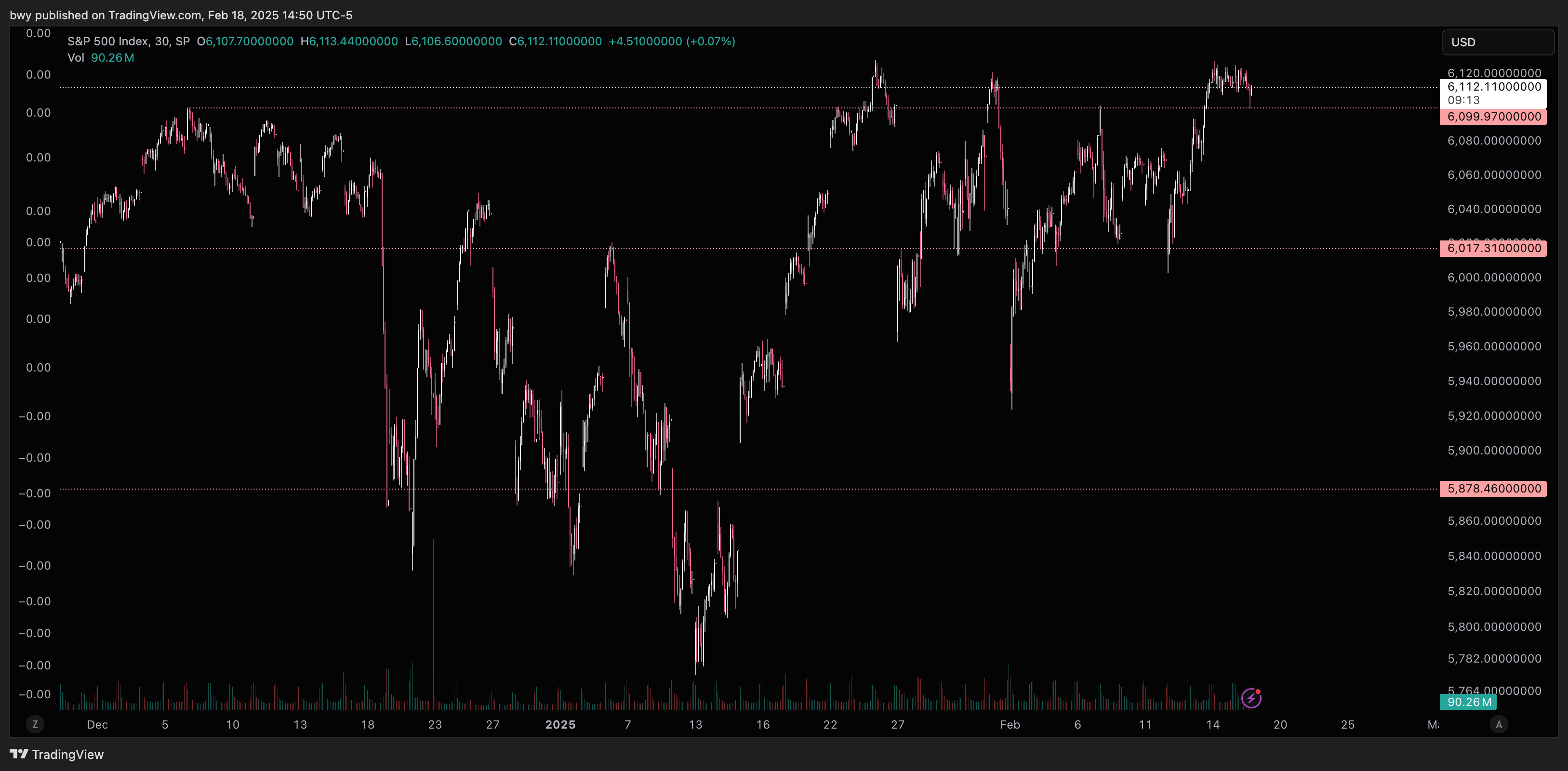The height and width of the screenshot is (771, 1568).
Task: Select the 5,878.46000000 horizontal line label
Action: pos(1492,489)
